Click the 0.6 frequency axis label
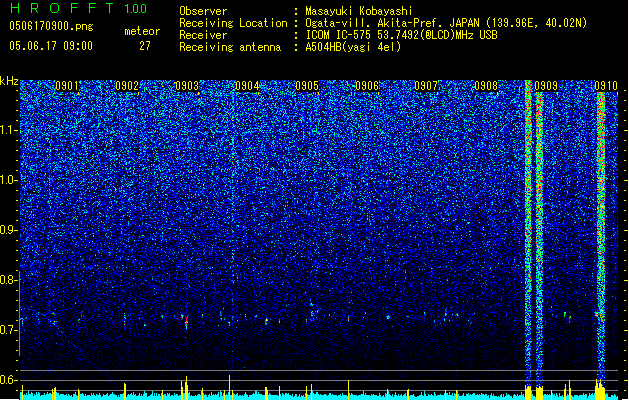The image size is (629, 400). (8, 380)
